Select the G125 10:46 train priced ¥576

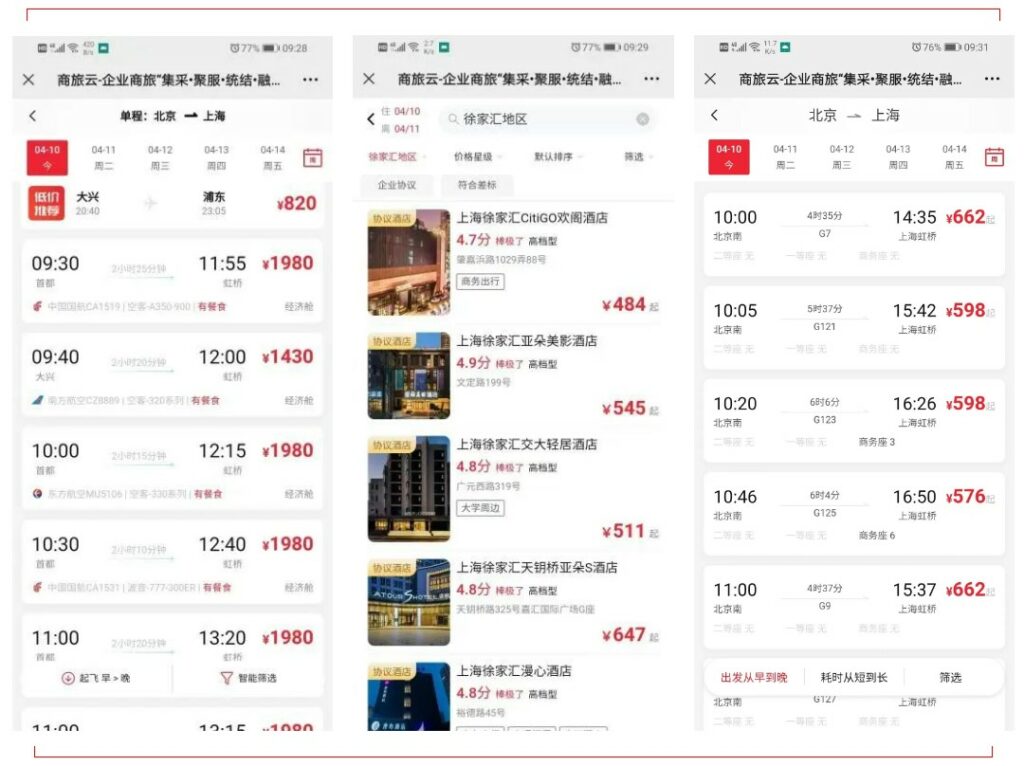(x=854, y=514)
